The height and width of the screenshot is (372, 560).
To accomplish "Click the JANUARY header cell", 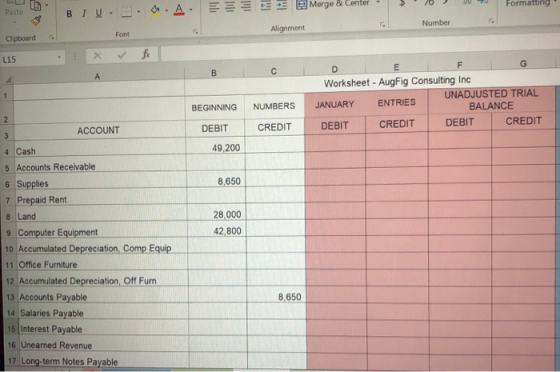I will pos(334,105).
